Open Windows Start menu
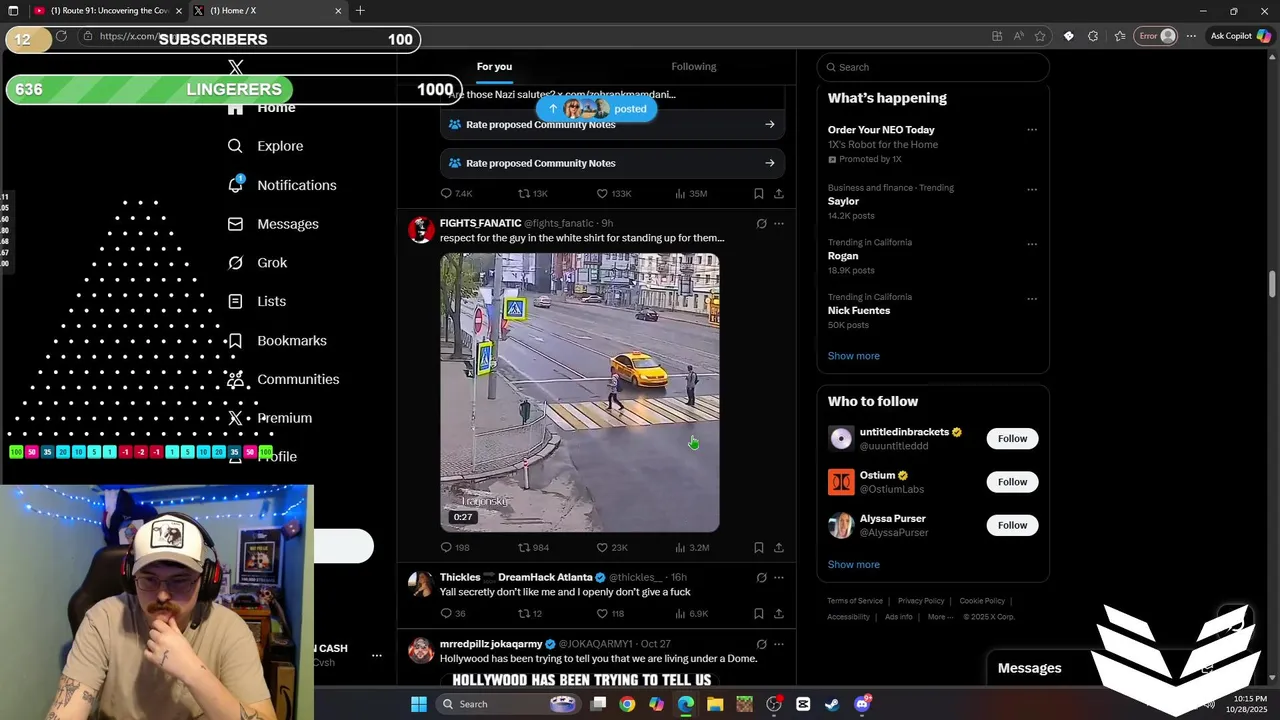This screenshot has height=720, width=1280. point(419,704)
